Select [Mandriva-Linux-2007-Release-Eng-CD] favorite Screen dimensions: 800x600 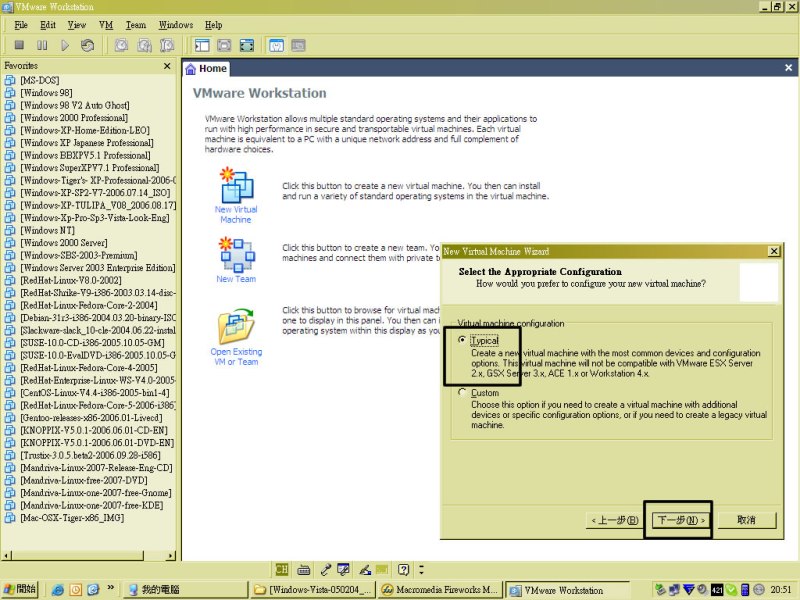(96, 468)
